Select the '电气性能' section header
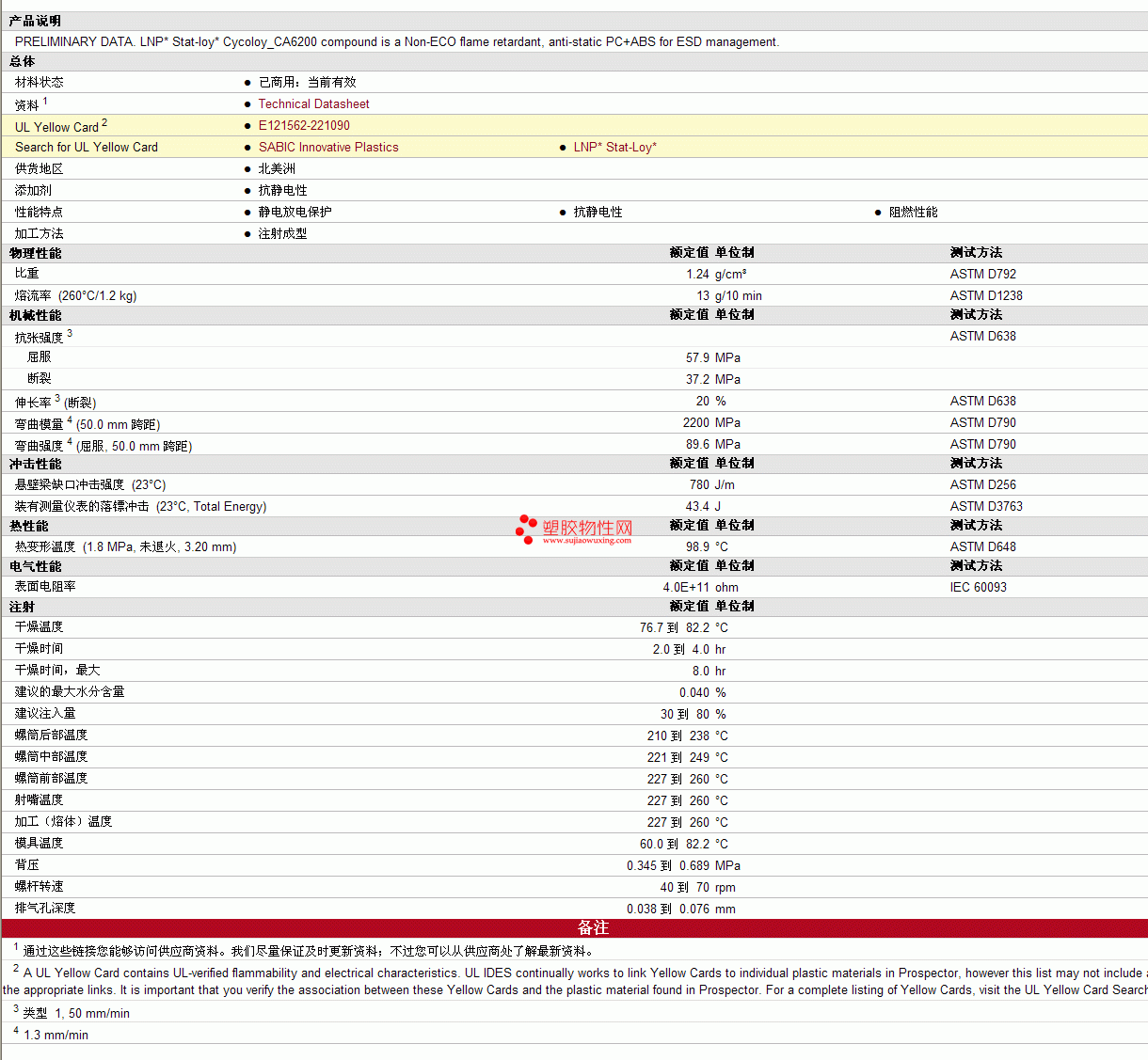Screen dimensions: 1148x1060 (35, 566)
